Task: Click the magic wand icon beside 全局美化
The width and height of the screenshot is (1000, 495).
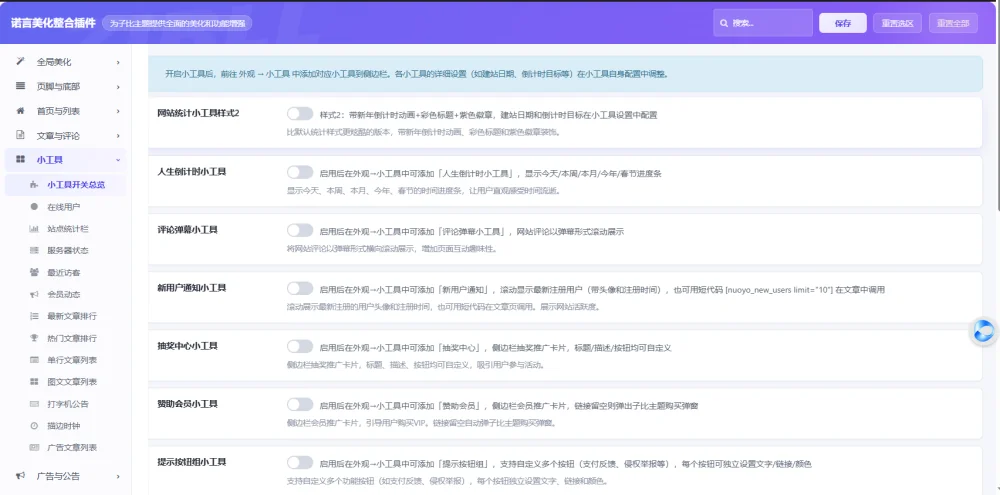Action: [20, 62]
